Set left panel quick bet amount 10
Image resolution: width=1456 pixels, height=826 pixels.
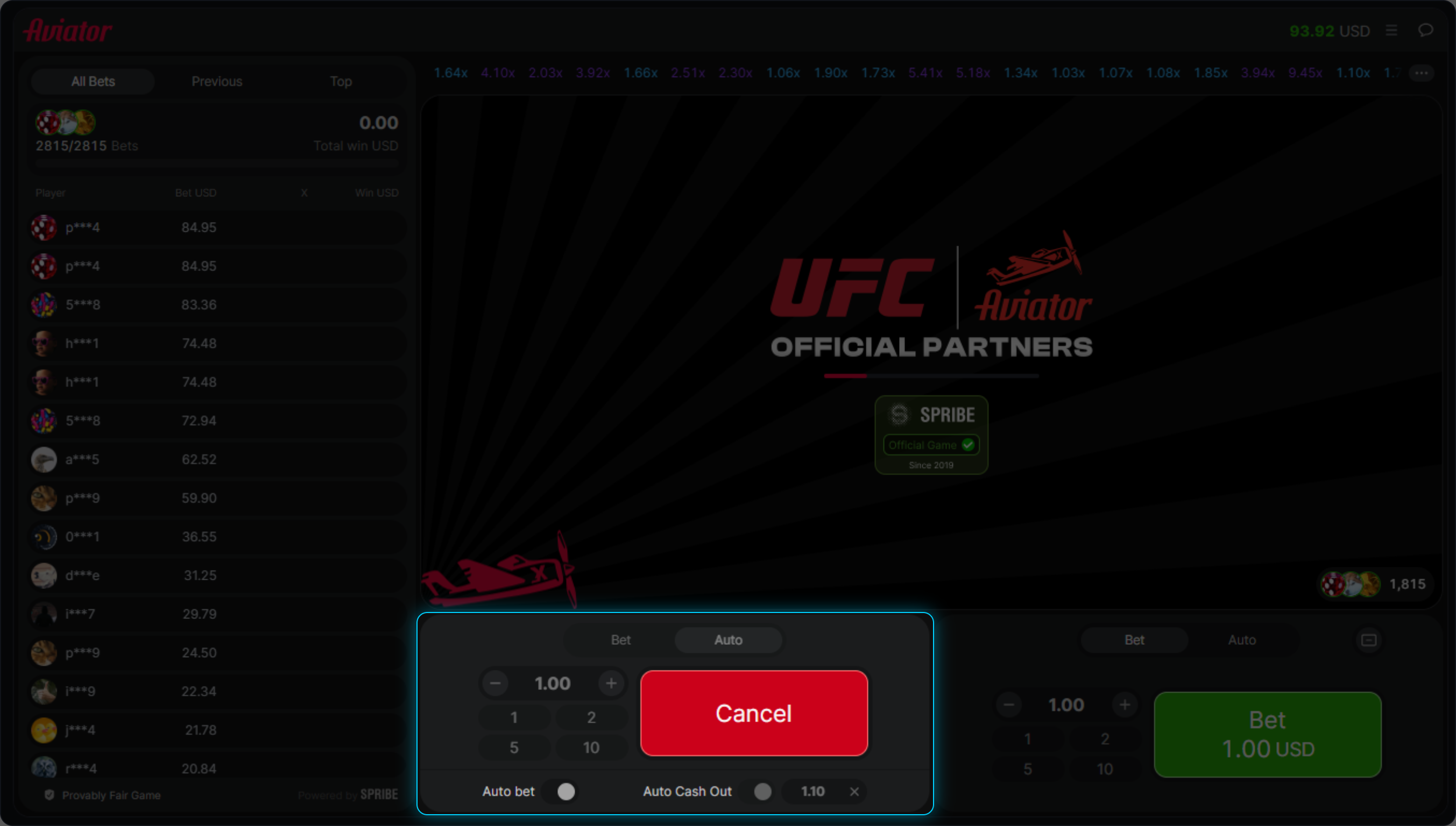click(x=591, y=747)
